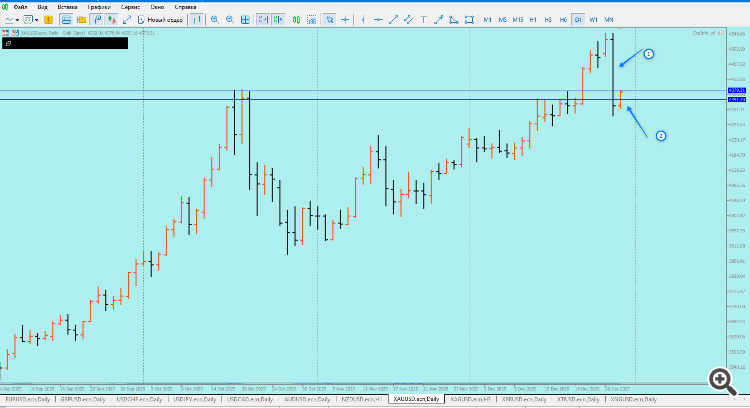Viewport: 750px width, 408px height.
Task: Open the Окно menu
Action: tap(157, 7)
